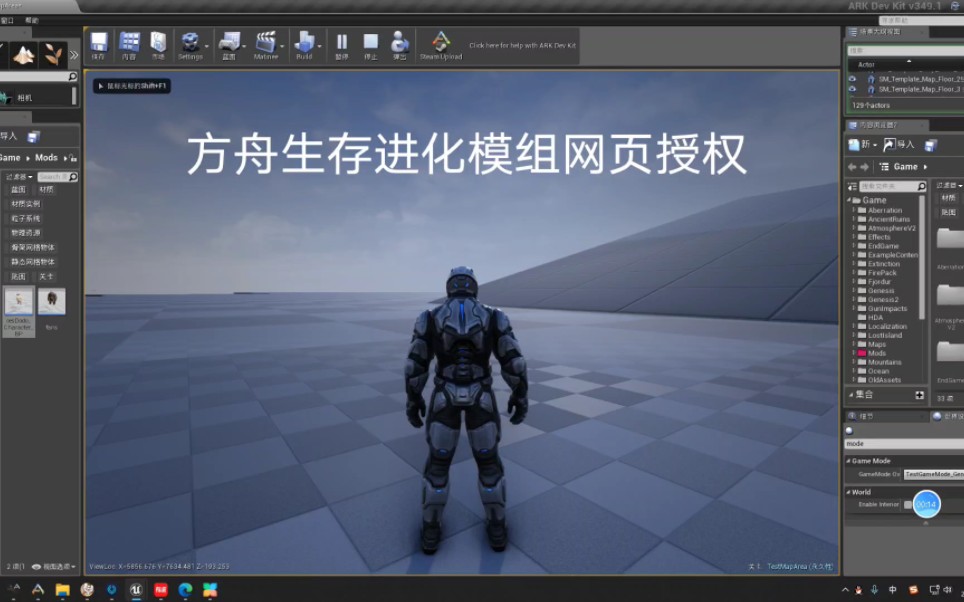
Task: Click the save-all icon in right content browser
Action: pos(931,145)
